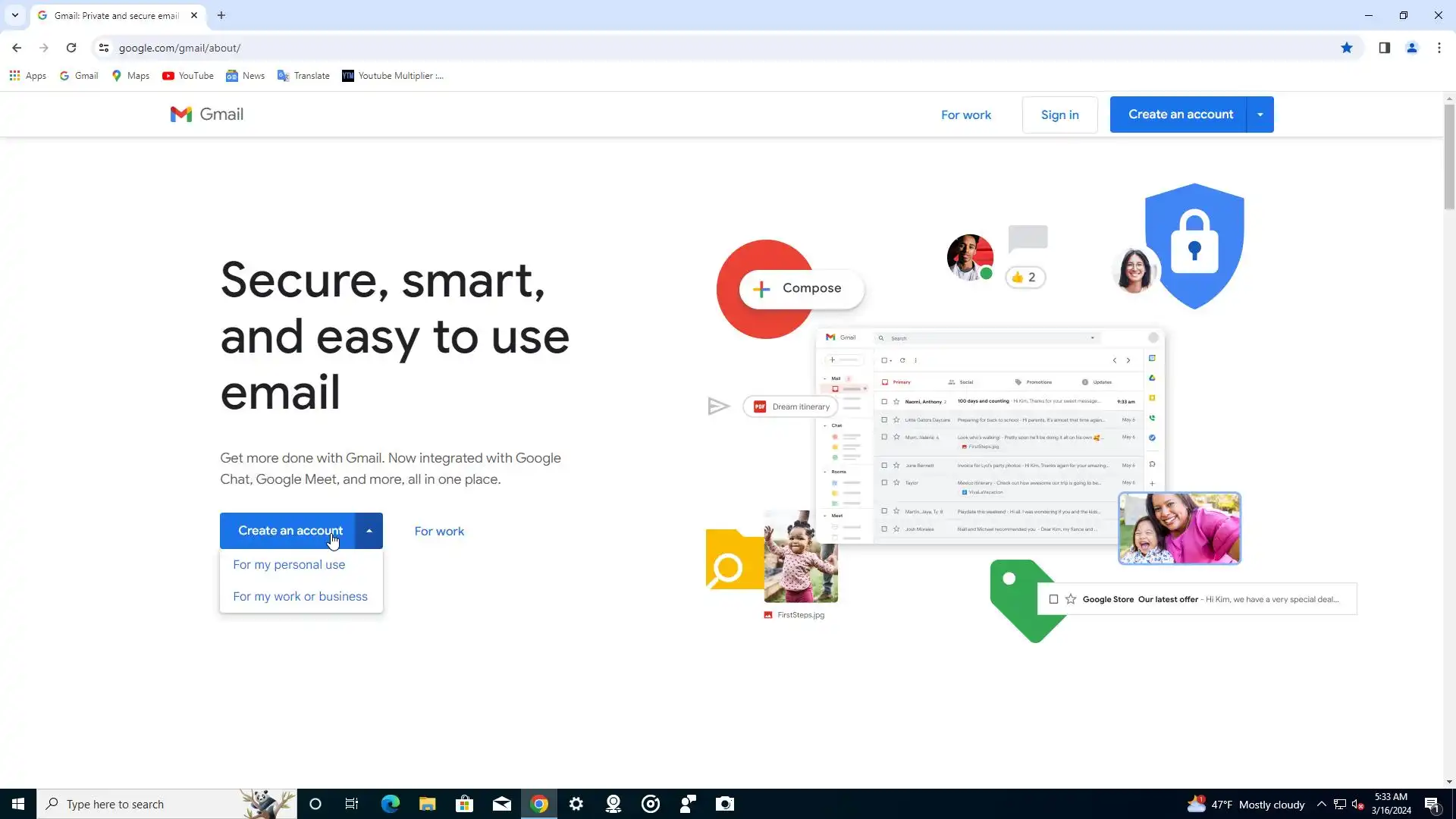Select For my work or business option
The height and width of the screenshot is (819, 1456).
tap(300, 597)
